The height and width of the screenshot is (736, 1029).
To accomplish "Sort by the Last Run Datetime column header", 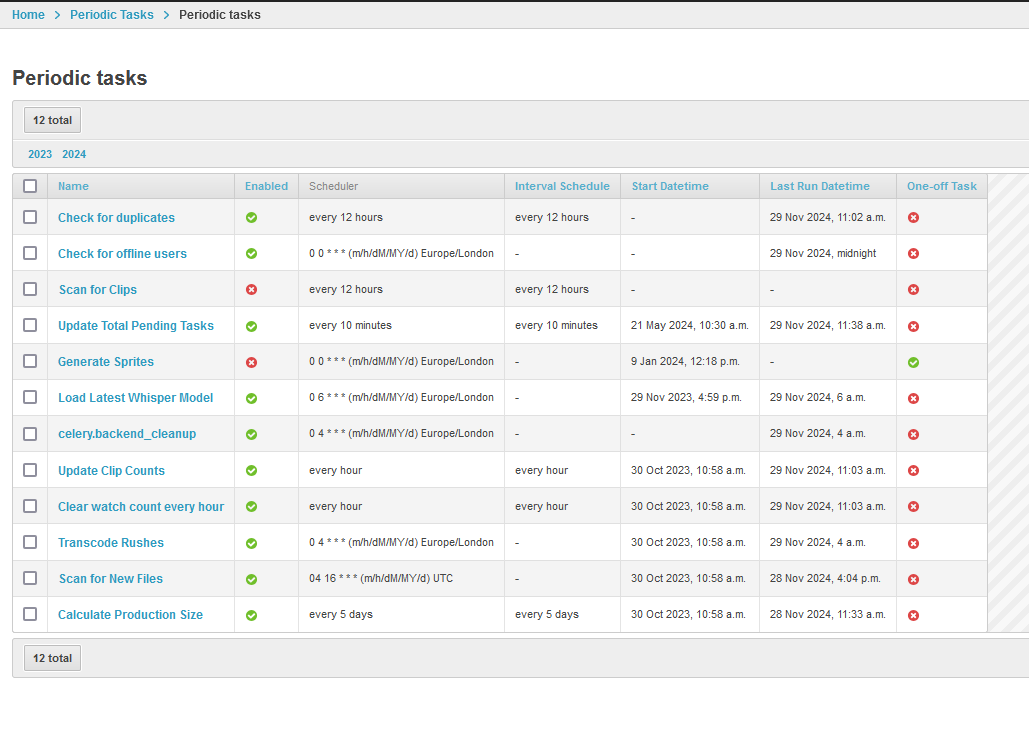I will [819, 186].
